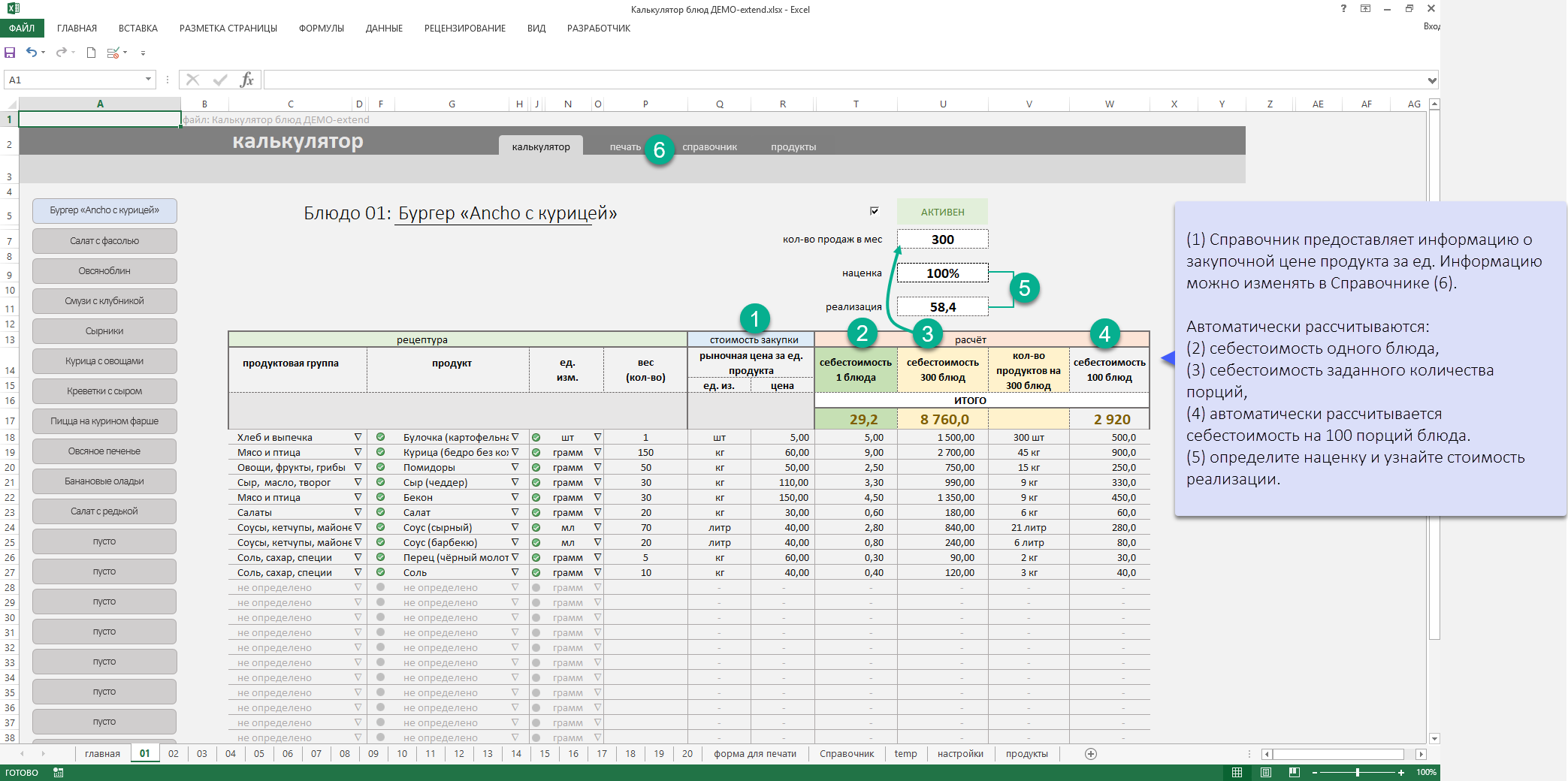Click the кол-во продаж в мес value 300
This screenshot has height=781, width=1568.
pos(943,239)
